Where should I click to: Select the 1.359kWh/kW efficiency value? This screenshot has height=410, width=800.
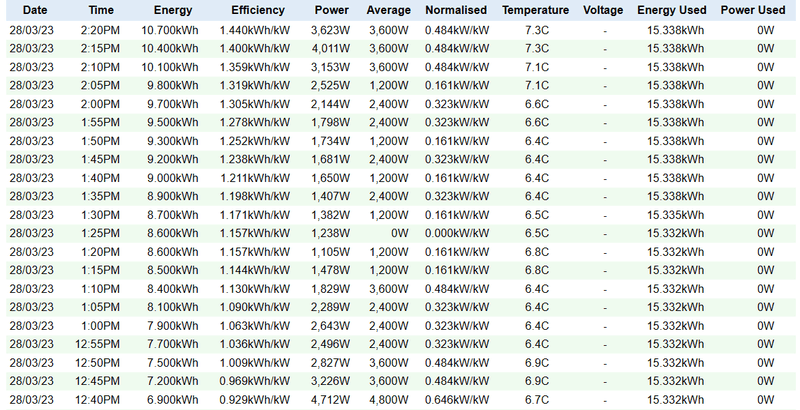click(255, 67)
